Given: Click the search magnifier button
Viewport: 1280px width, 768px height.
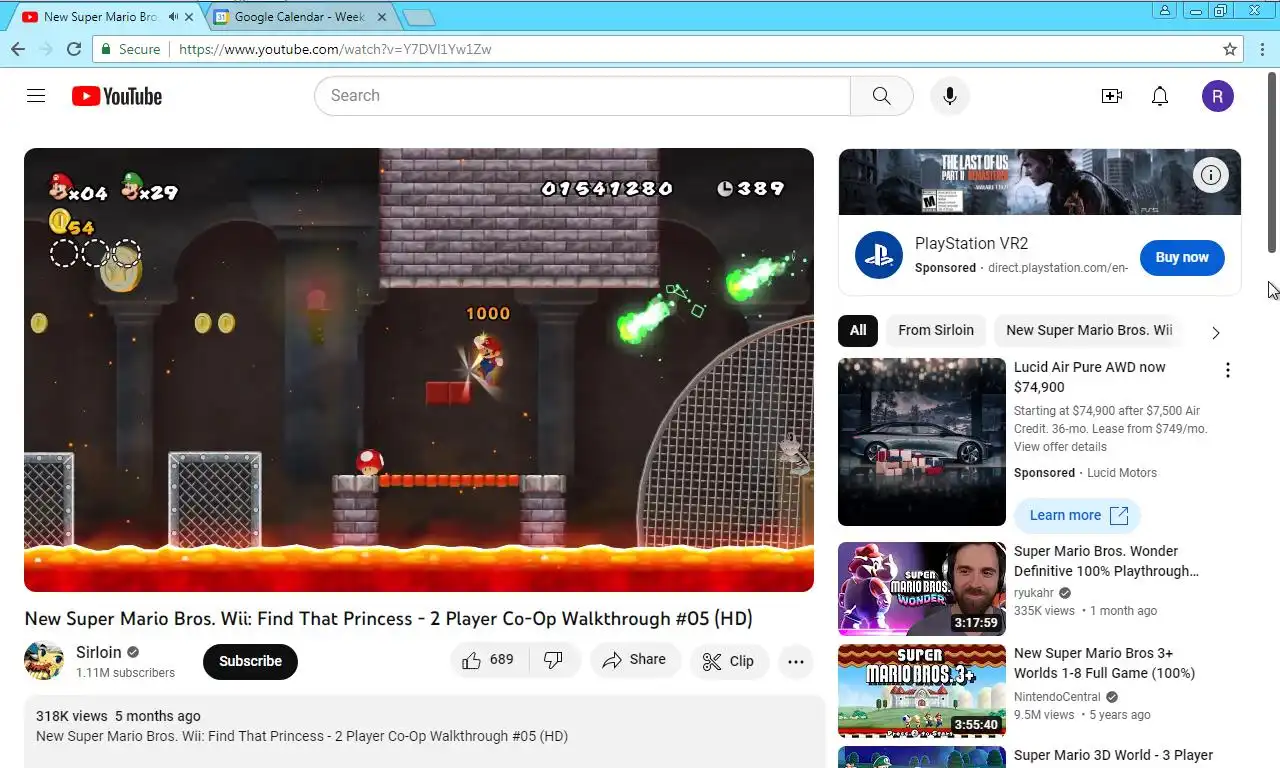Looking at the screenshot, I should tap(881, 96).
